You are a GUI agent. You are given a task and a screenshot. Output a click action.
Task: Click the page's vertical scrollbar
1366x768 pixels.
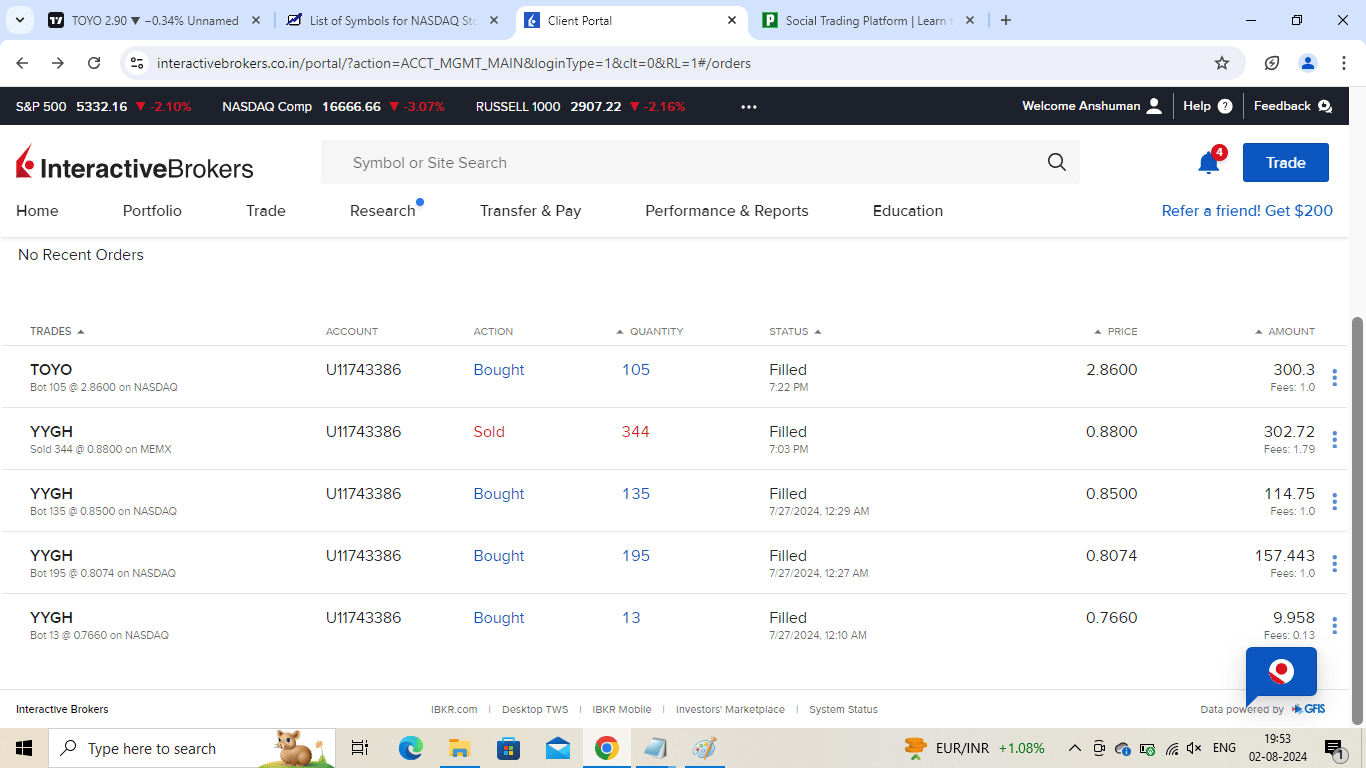[x=1357, y=520]
